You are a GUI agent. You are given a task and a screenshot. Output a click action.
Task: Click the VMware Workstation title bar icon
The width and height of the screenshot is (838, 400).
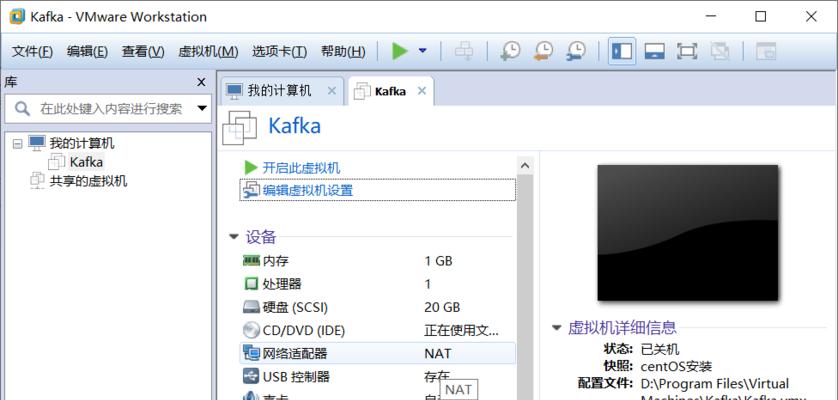[x=18, y=17]
